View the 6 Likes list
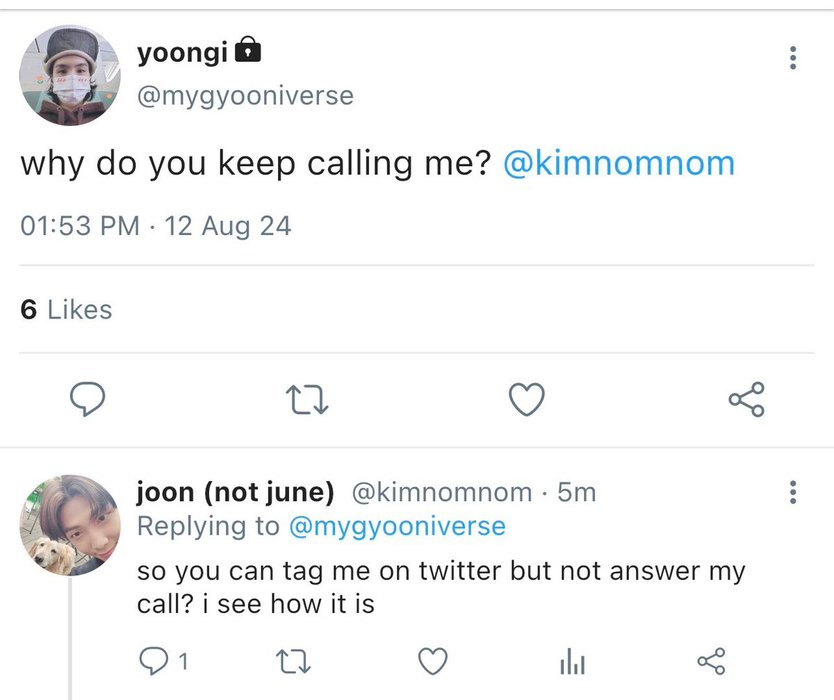834x700 pixels. pyautogui.click(x=66, y=310)
